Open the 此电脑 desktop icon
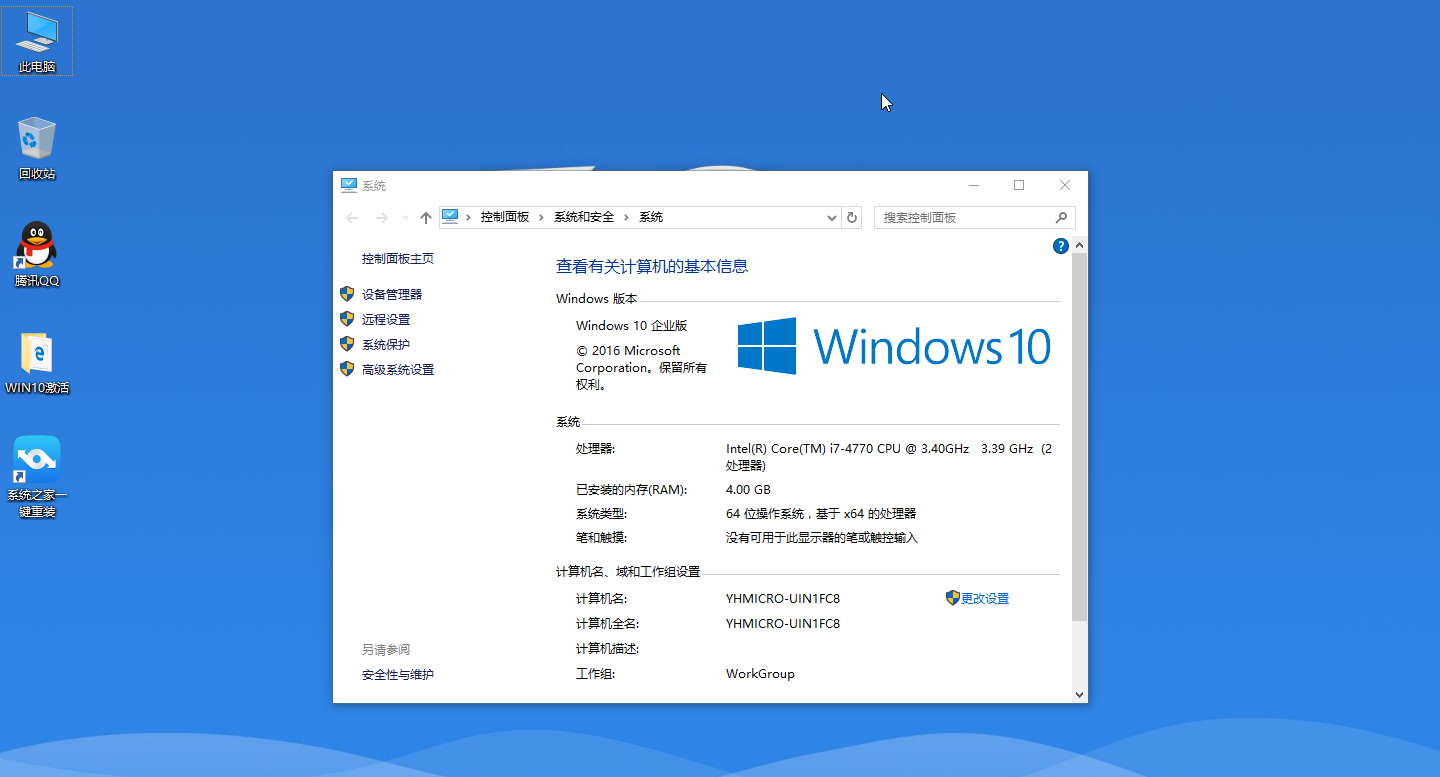Screen dimensions: 1440x777 click(37, 42)
